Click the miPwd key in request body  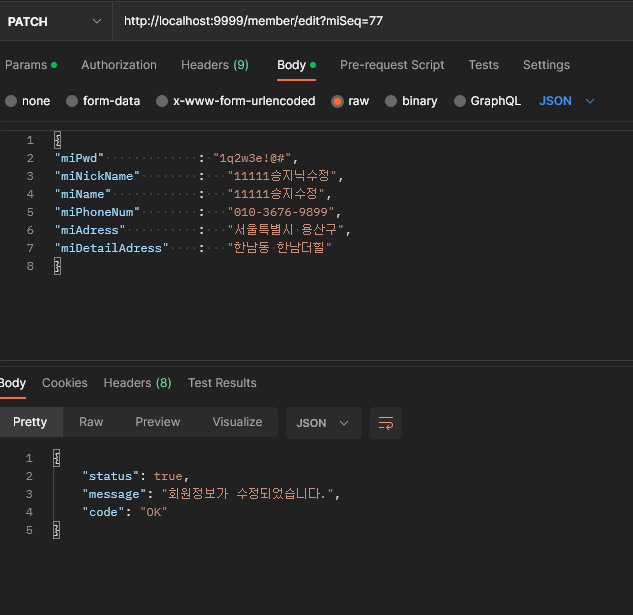(79, 158)
